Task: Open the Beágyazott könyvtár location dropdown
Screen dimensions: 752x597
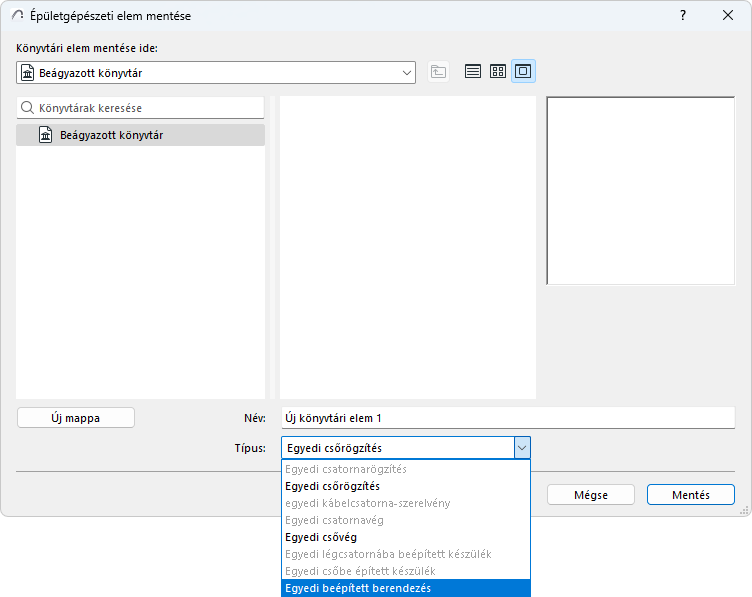Action: (216, 73)
